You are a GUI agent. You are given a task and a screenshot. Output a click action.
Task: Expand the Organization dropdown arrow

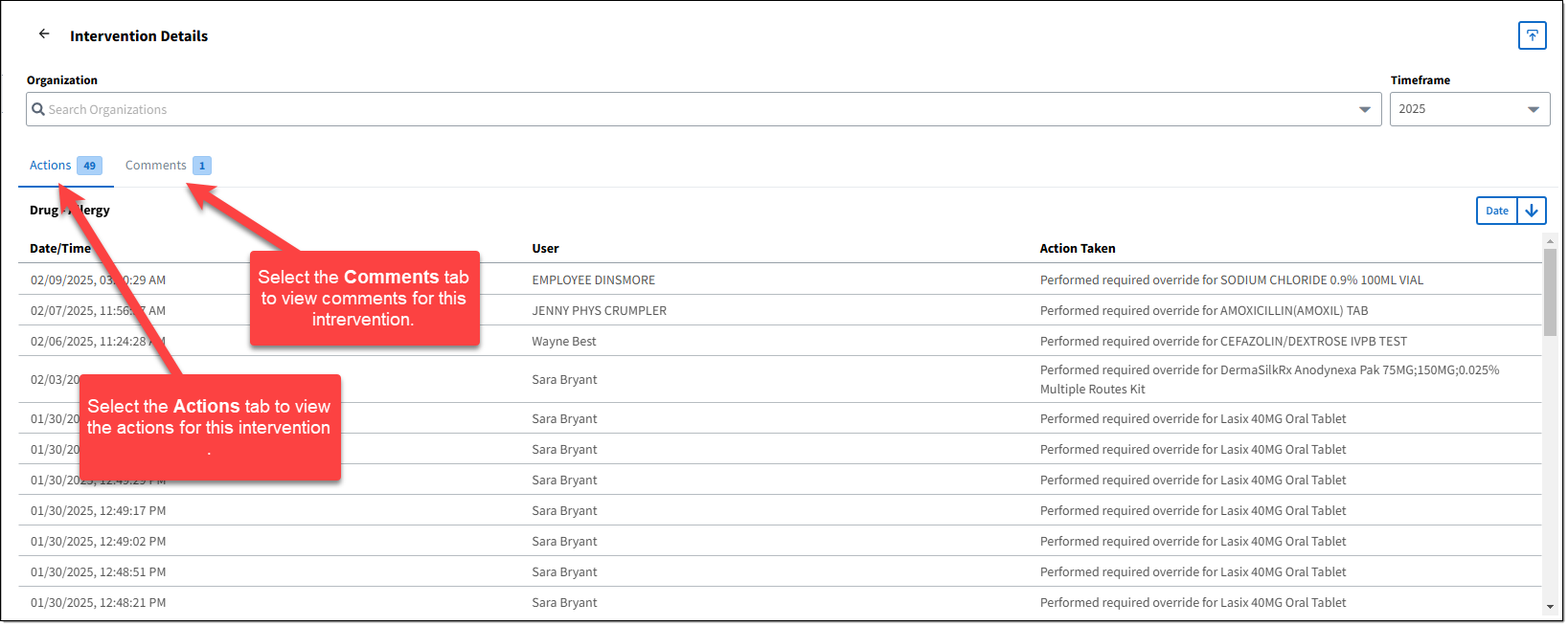coord(1364,109)
